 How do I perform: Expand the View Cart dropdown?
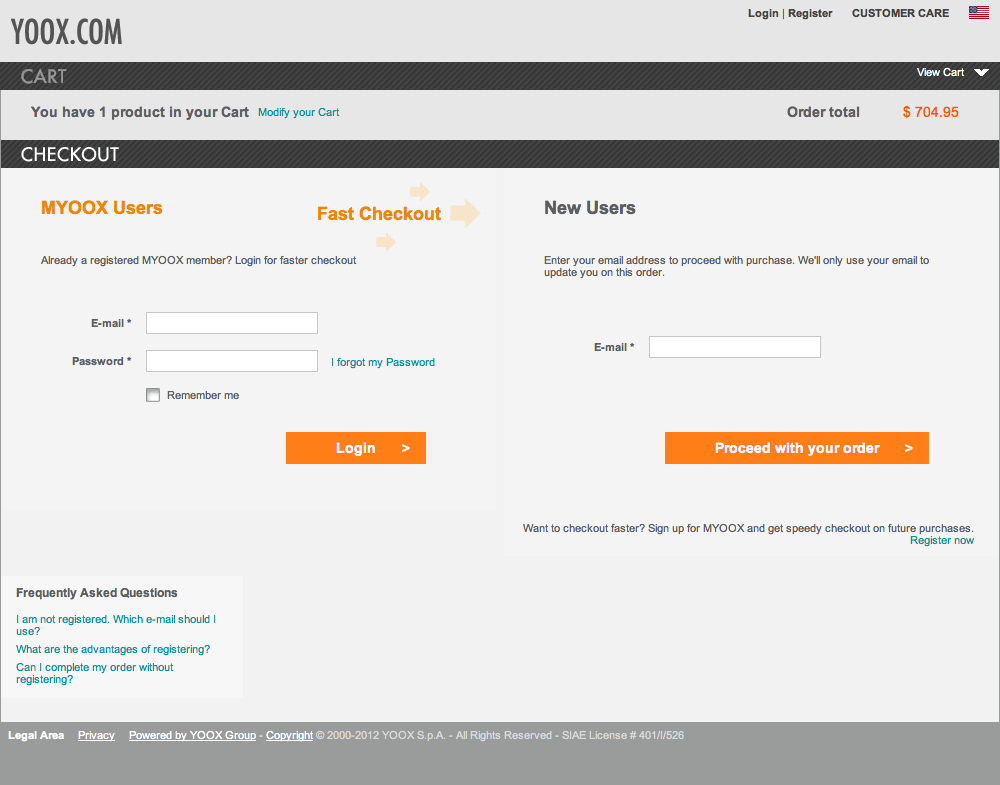tap(951, 72)
